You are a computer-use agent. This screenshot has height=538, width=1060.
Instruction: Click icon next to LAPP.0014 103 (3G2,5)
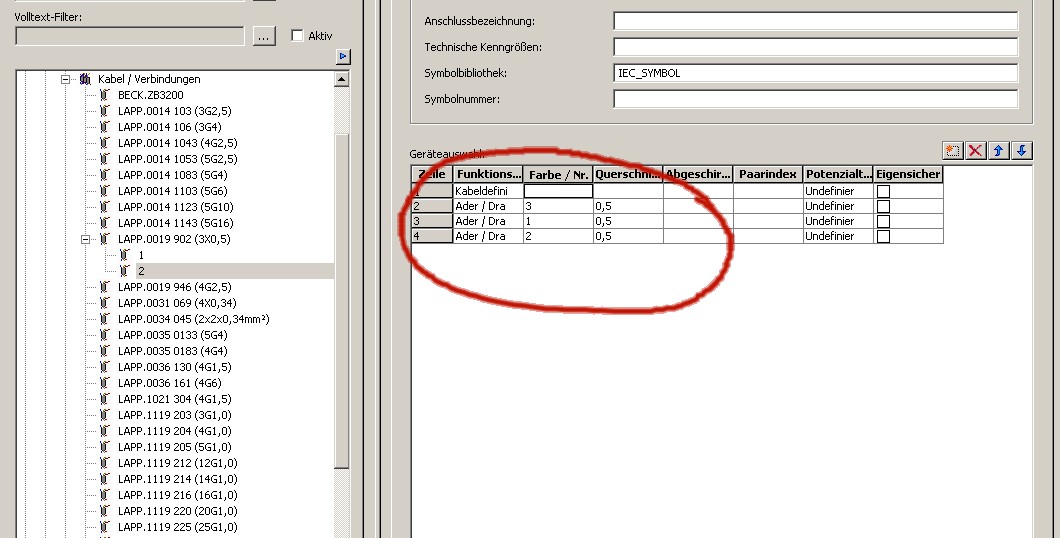(x=105, y=111)
